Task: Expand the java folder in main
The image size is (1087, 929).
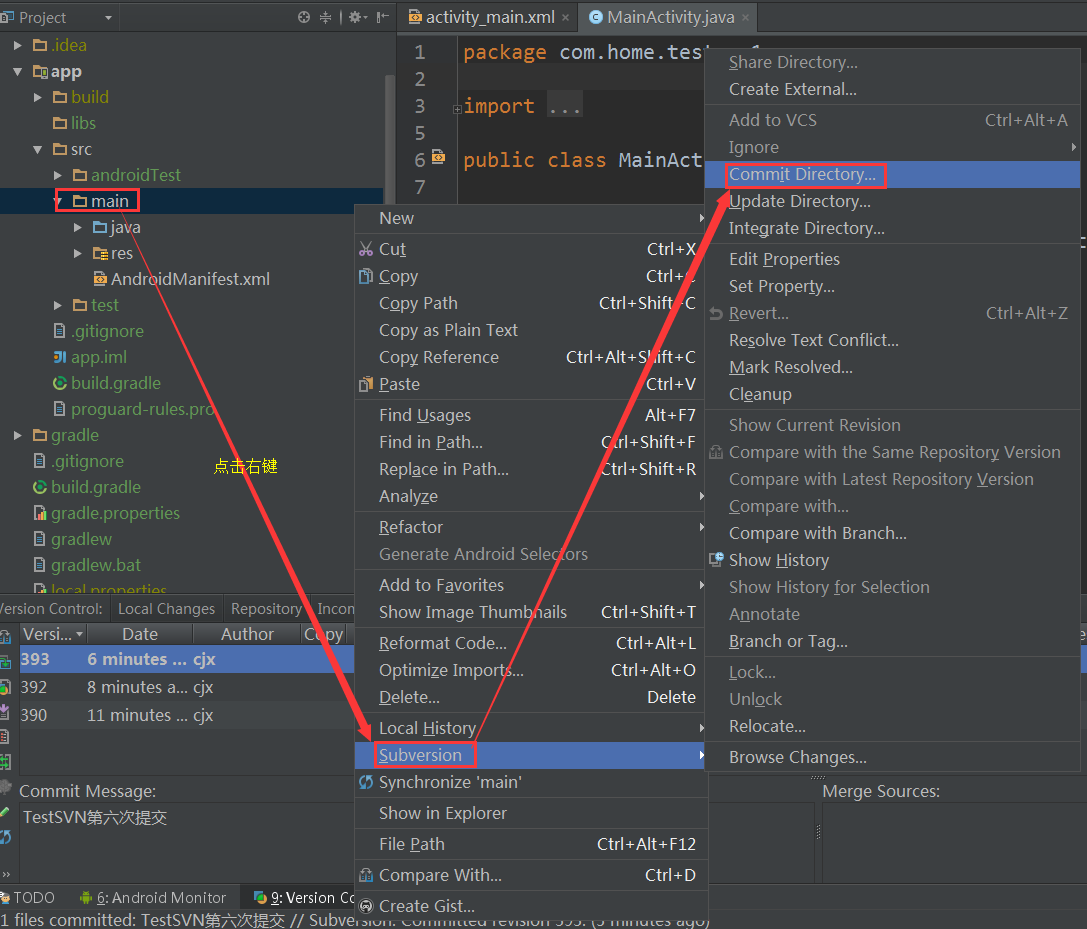Action: click(78, 226)
